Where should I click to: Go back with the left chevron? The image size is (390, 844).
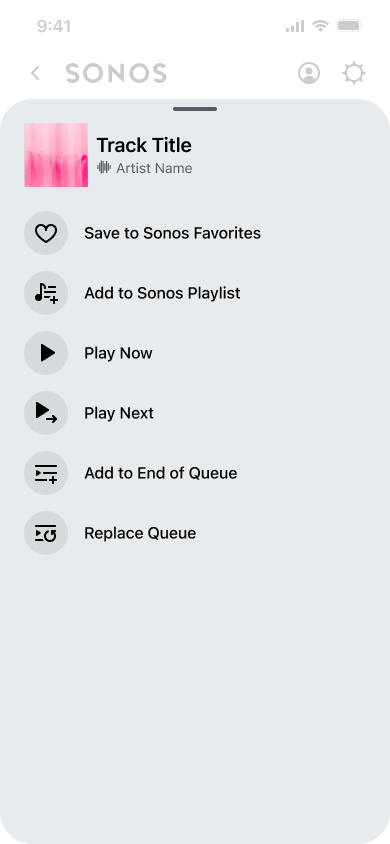(x=36, y=73)
